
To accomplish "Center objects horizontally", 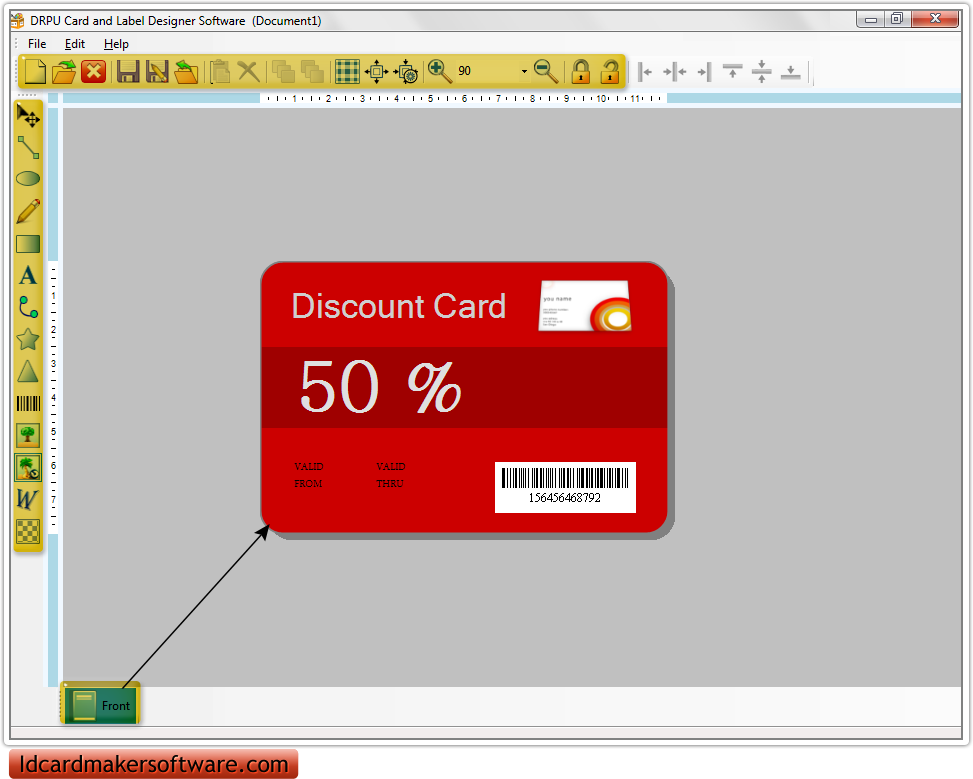I will click(x=675, y=72).
